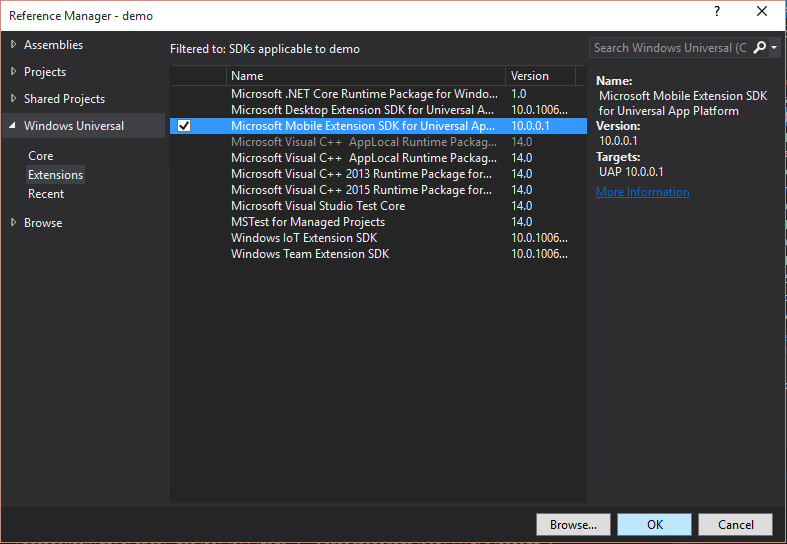Click the UAP 10.0.0.1 targets value

point(631,172)
